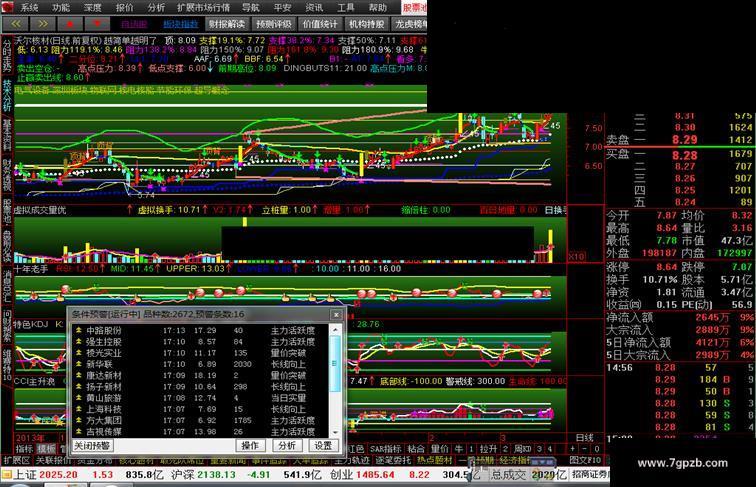The width and height of the screenshot is (756, 487).
Task: Click the 日线 period label
Action: pyautogui.click(x=584, y=437)
